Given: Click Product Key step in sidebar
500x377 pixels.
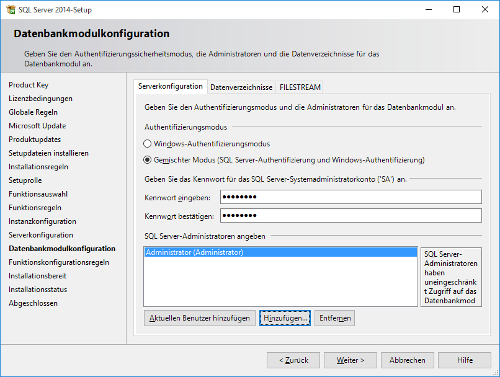Looking at the screenshot, I should pos(29,85).
